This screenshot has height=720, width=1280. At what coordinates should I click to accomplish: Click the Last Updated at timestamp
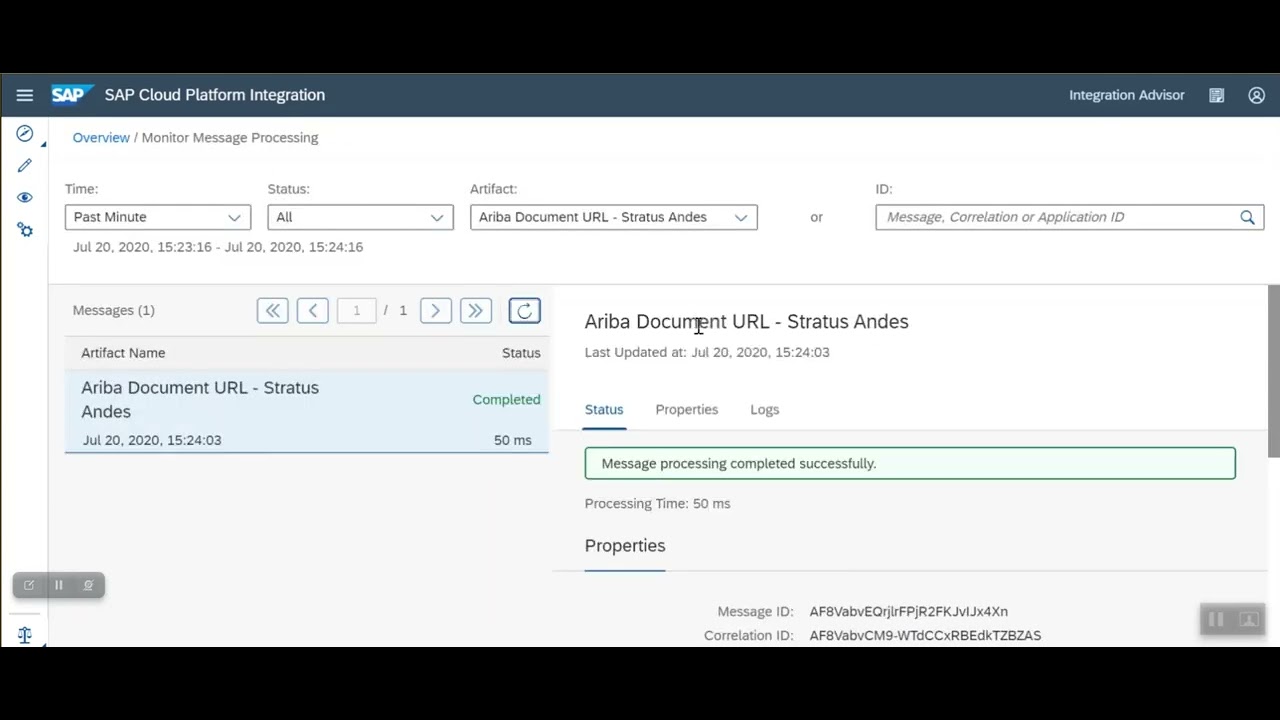(x=707, y=352)
